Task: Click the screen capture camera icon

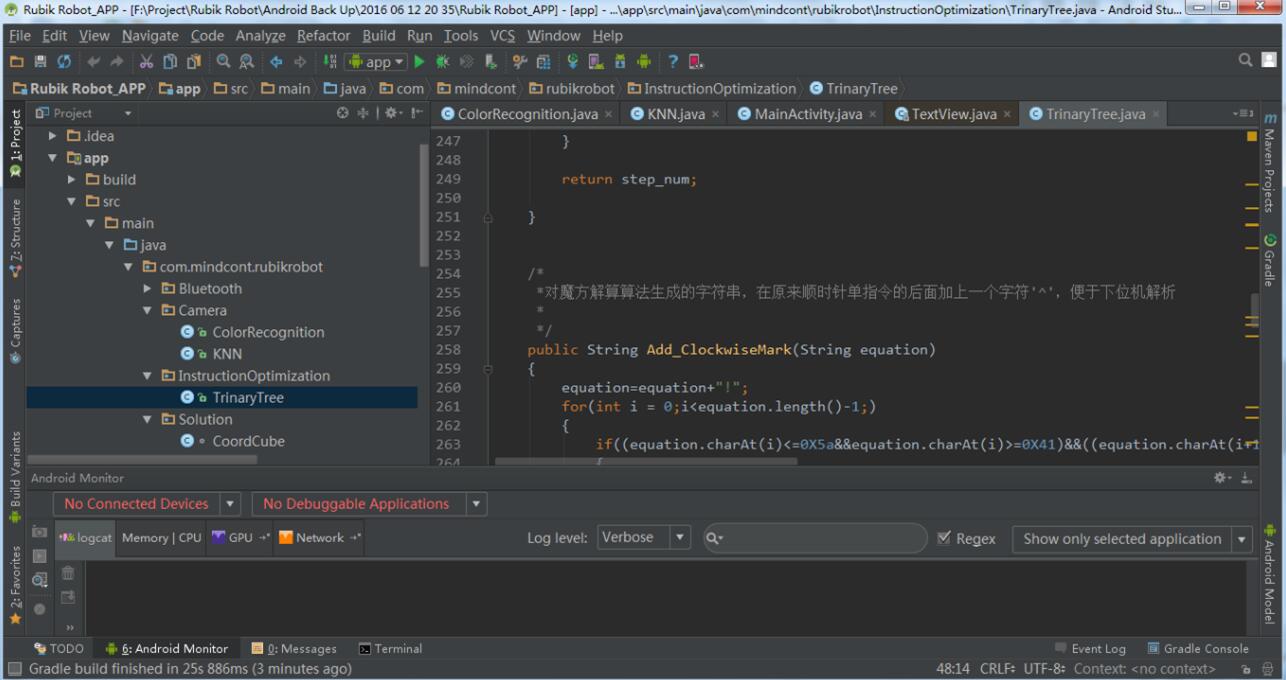Action: click(x=40, y=532)
